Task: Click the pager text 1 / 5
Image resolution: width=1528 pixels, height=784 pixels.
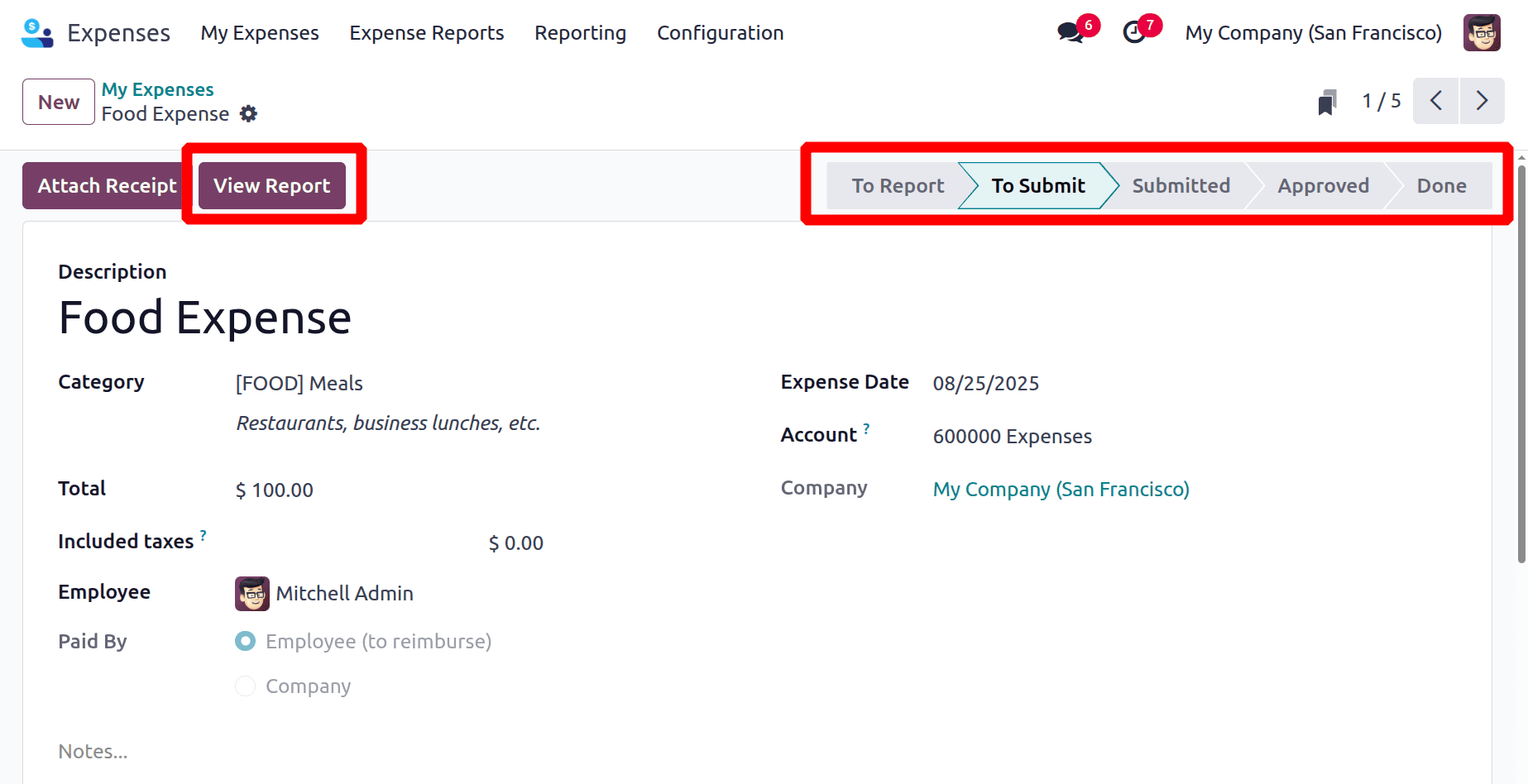Action: coord(1382,101)
